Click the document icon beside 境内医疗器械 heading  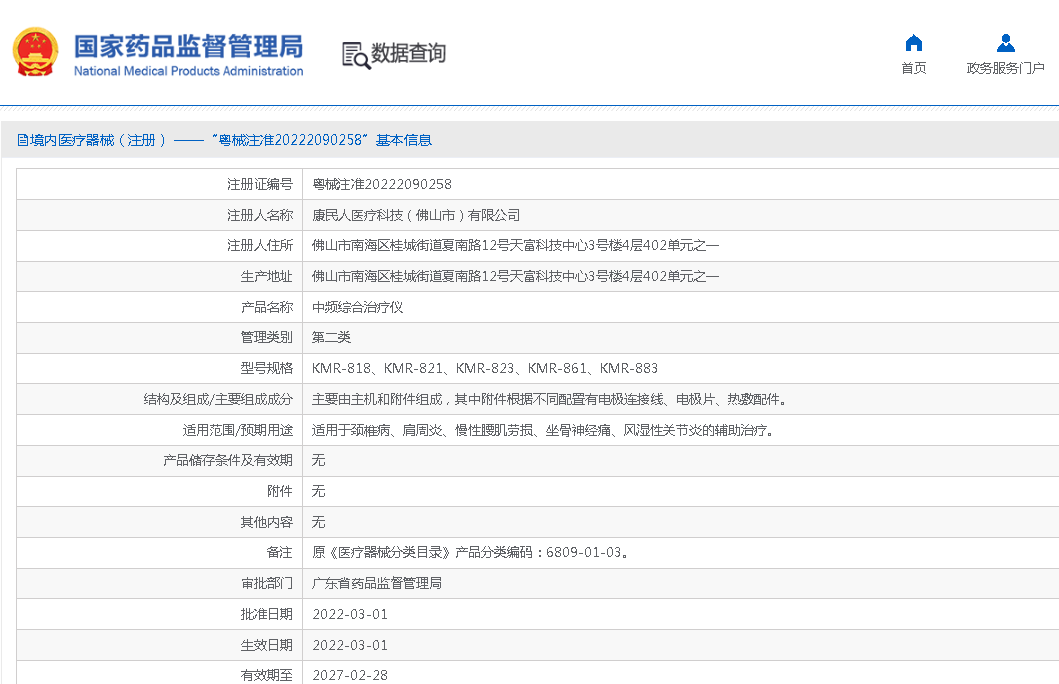pyautogui.click(x=22, y=141)
